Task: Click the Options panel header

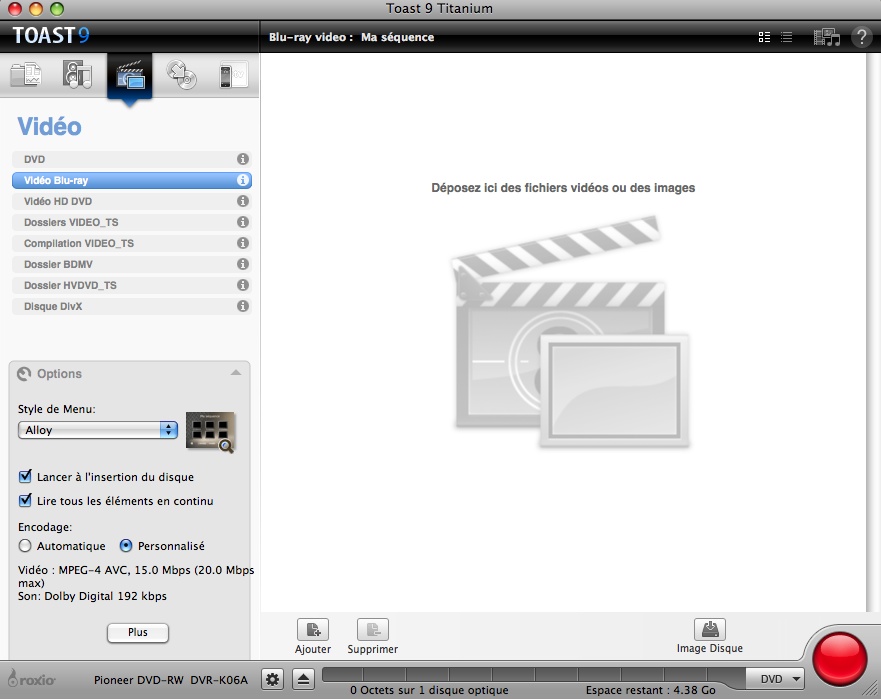Action: pyautogui.click(x=129, y=373)
